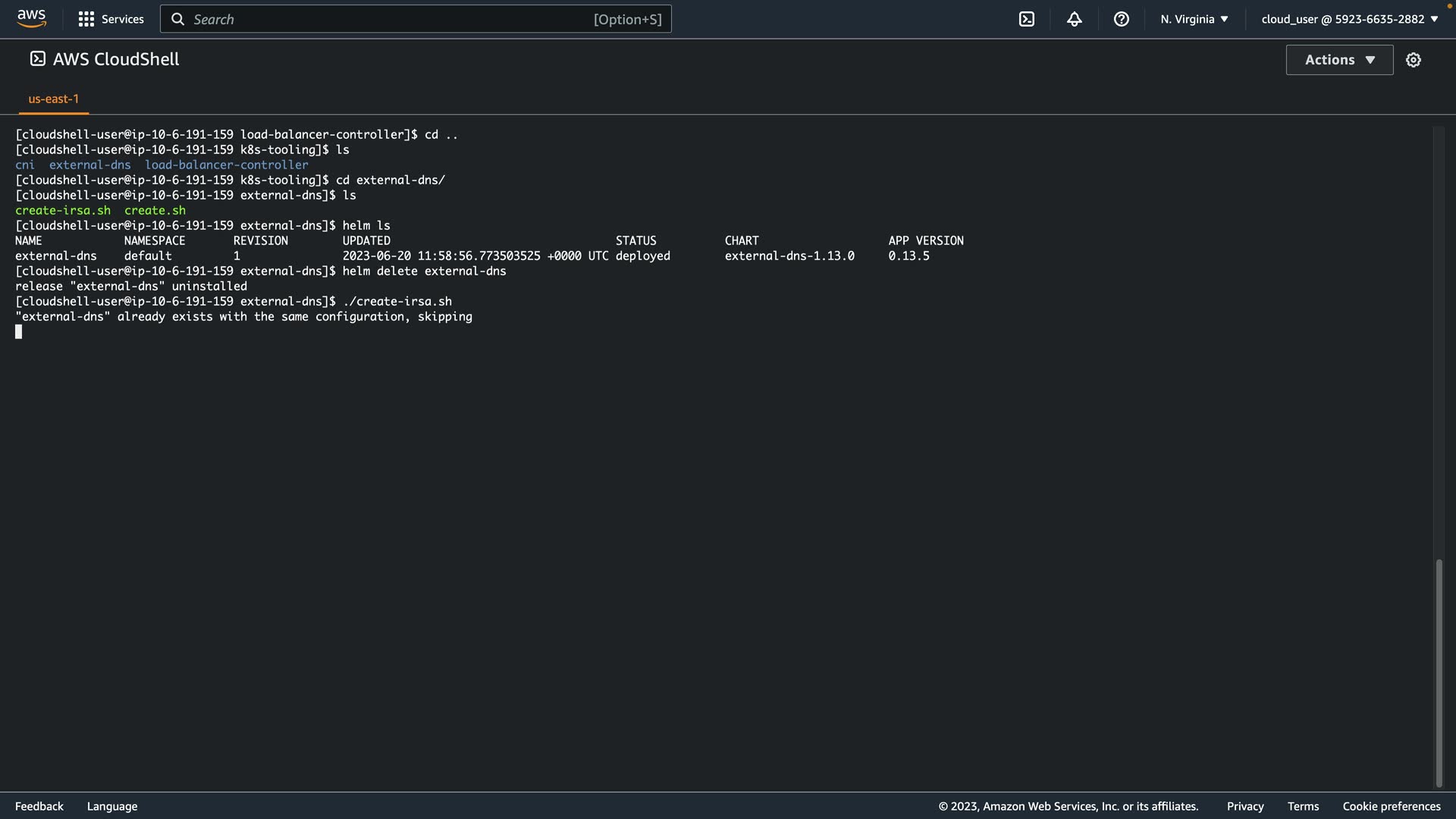The width and height of the screenshot is (1456, 819).
Task: Open CloudShell settings gear icon
Action: pos(1413,60)
